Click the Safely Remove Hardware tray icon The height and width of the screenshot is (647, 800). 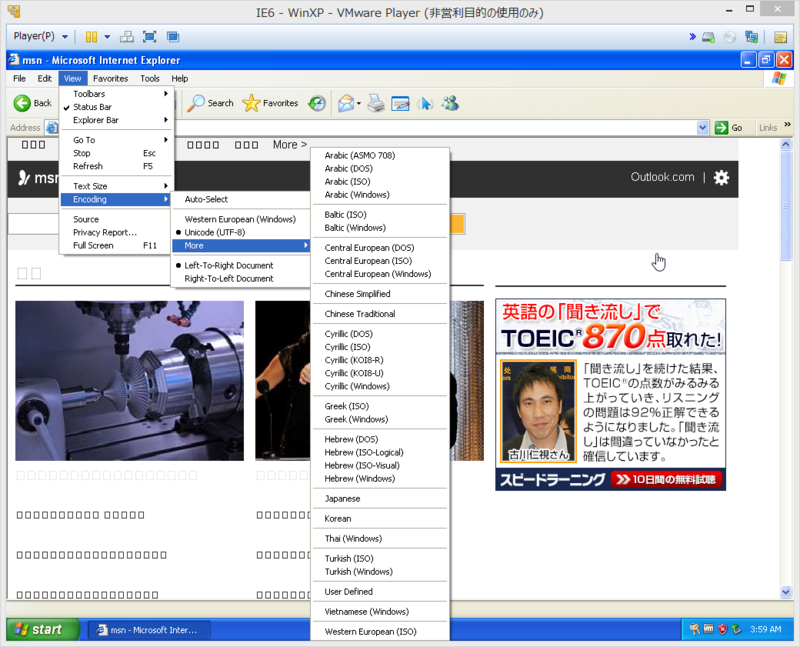(736, 629)
